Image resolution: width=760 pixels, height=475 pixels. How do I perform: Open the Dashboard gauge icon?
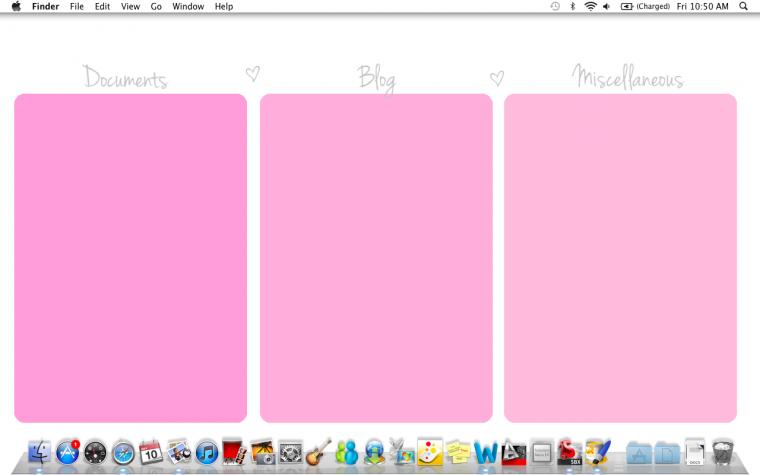pos(95,453)
